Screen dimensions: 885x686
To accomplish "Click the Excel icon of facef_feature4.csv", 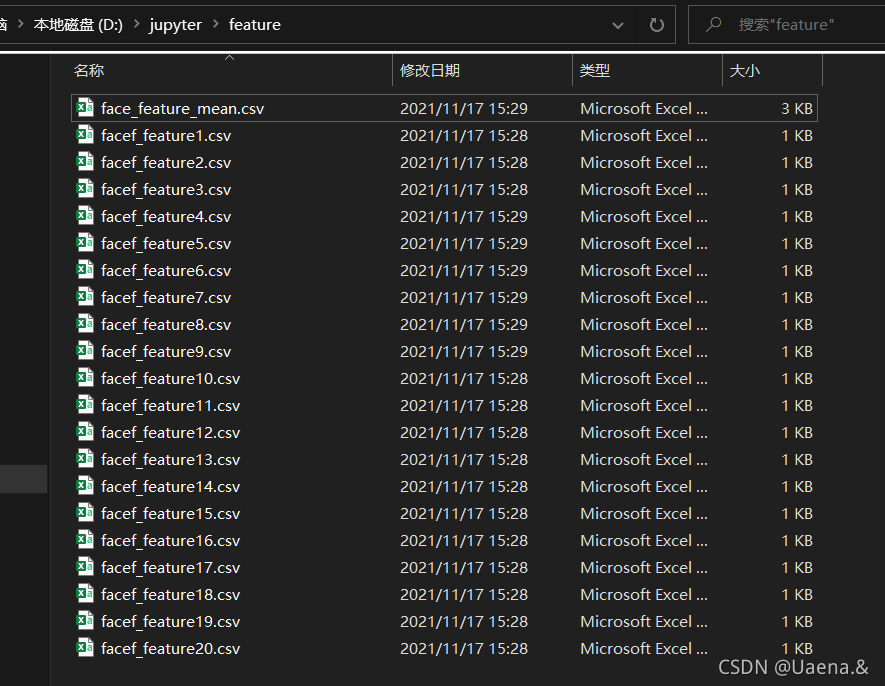I will click(x=85, y=216).
